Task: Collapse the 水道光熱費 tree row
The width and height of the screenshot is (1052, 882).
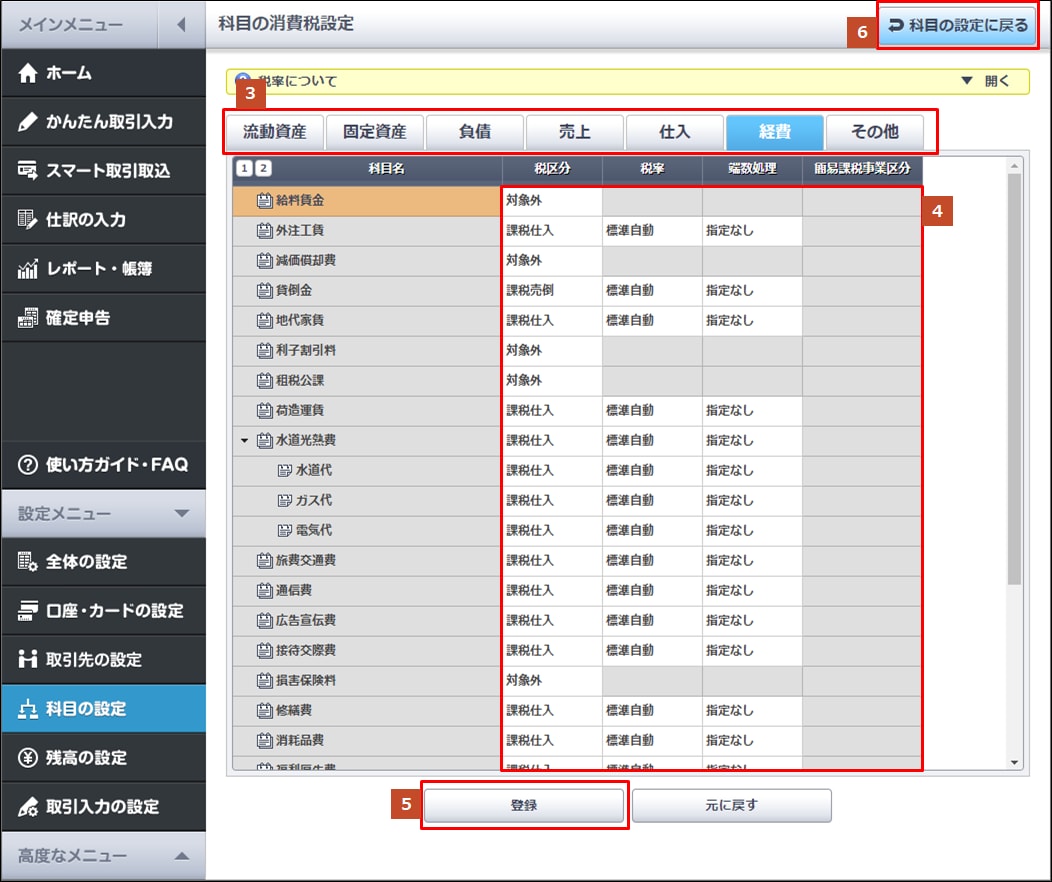Action: [x=245, y=440]
